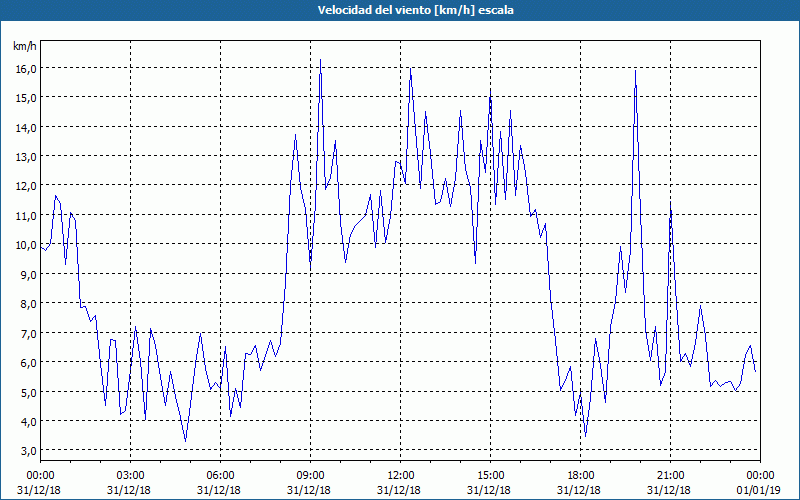The width and height of the screenshot is (800, 500).
Task: Click the '14,0' y-axis label
Action: 26,128
